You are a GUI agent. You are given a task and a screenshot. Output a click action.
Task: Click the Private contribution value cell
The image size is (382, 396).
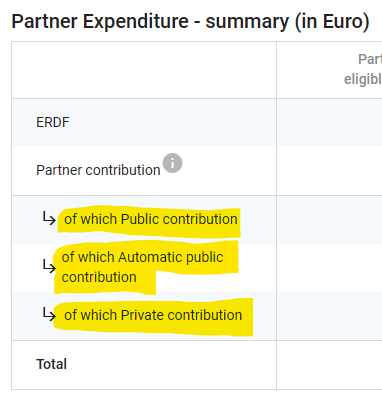point(329,316)
